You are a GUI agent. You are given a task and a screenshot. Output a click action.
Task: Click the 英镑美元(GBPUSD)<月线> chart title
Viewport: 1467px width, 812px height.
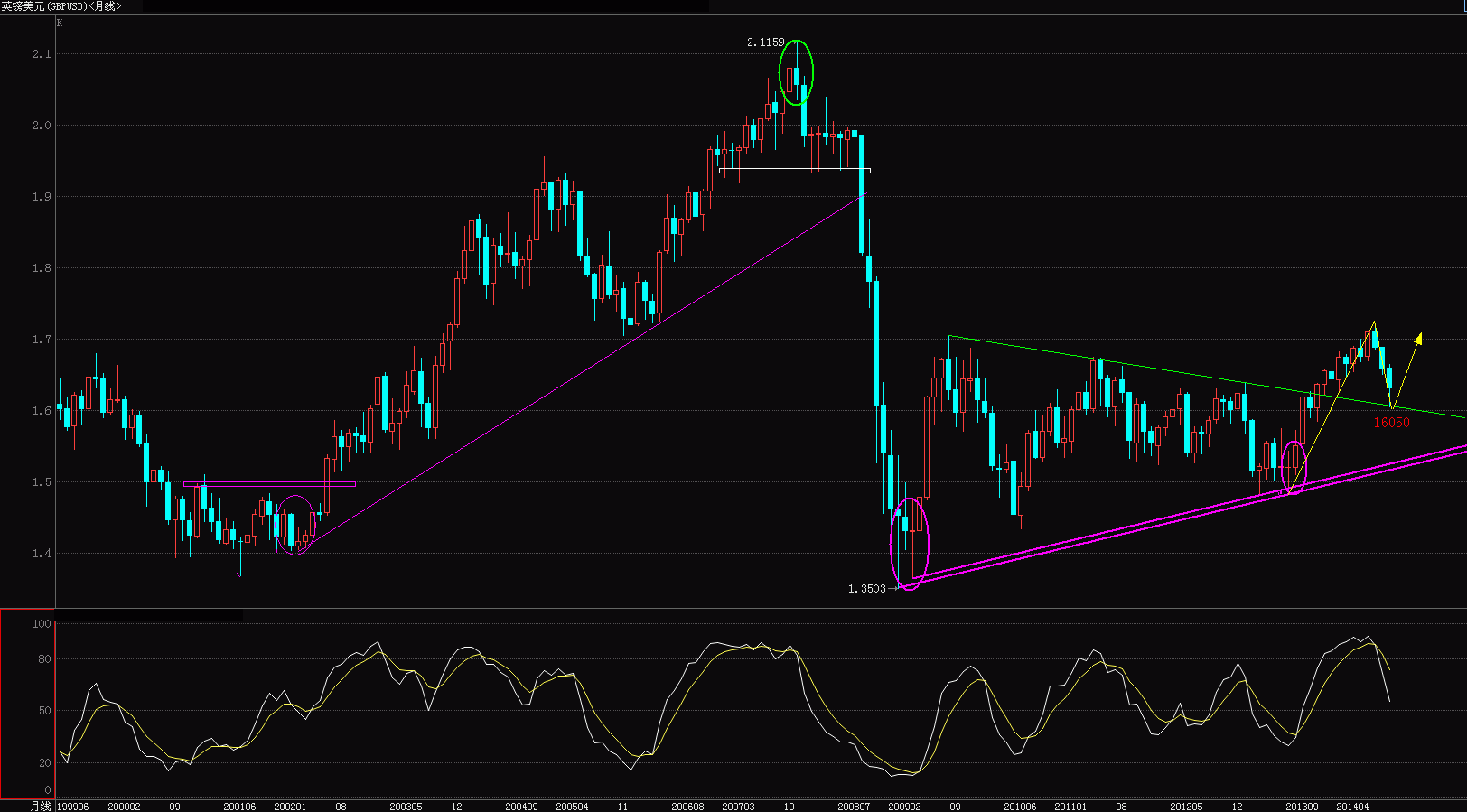[61, 6]
